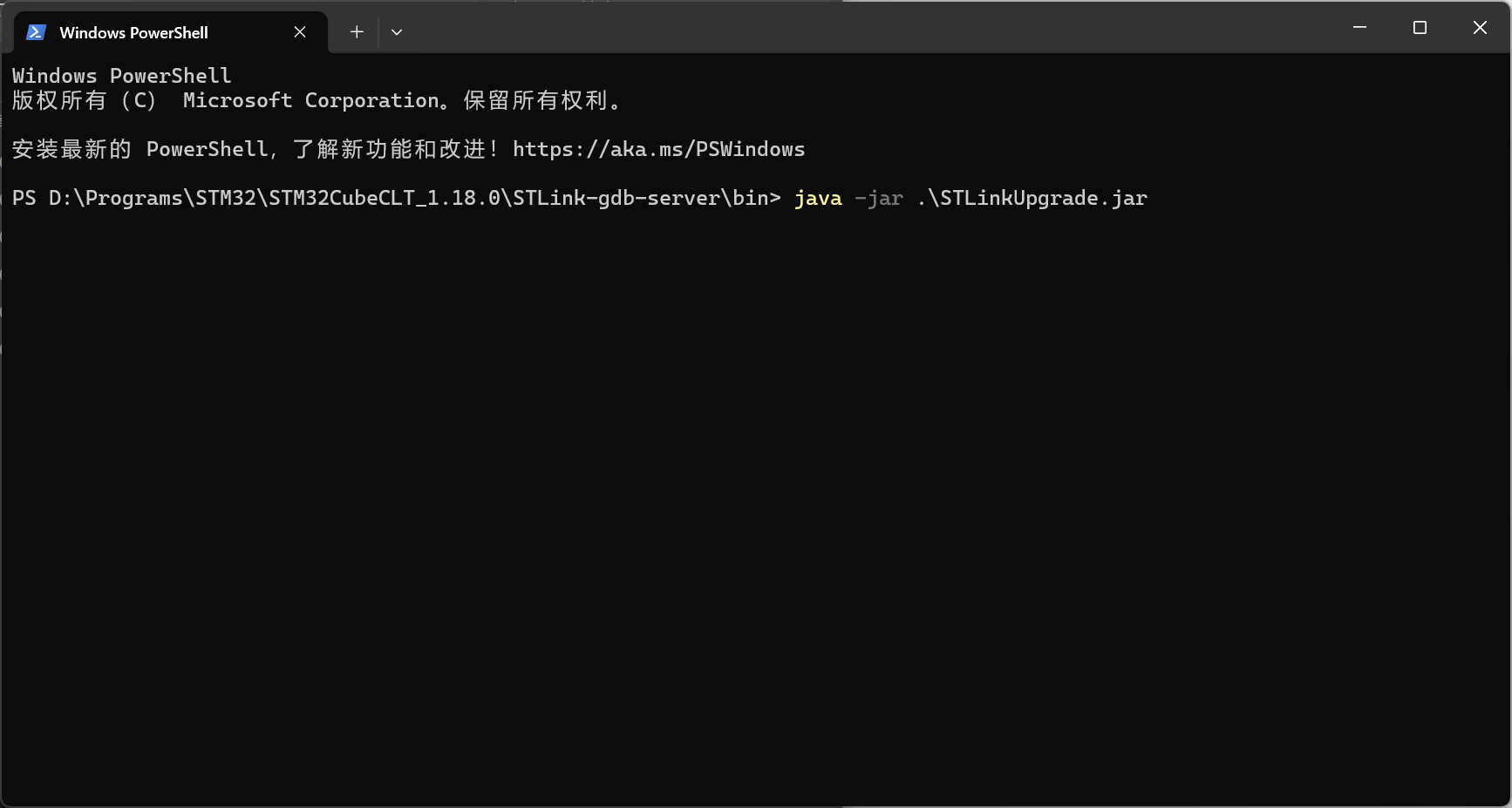This screenshot has width=1512, height=808.
Task: Click the empty title bar area beside tabs
Action: 872,28
